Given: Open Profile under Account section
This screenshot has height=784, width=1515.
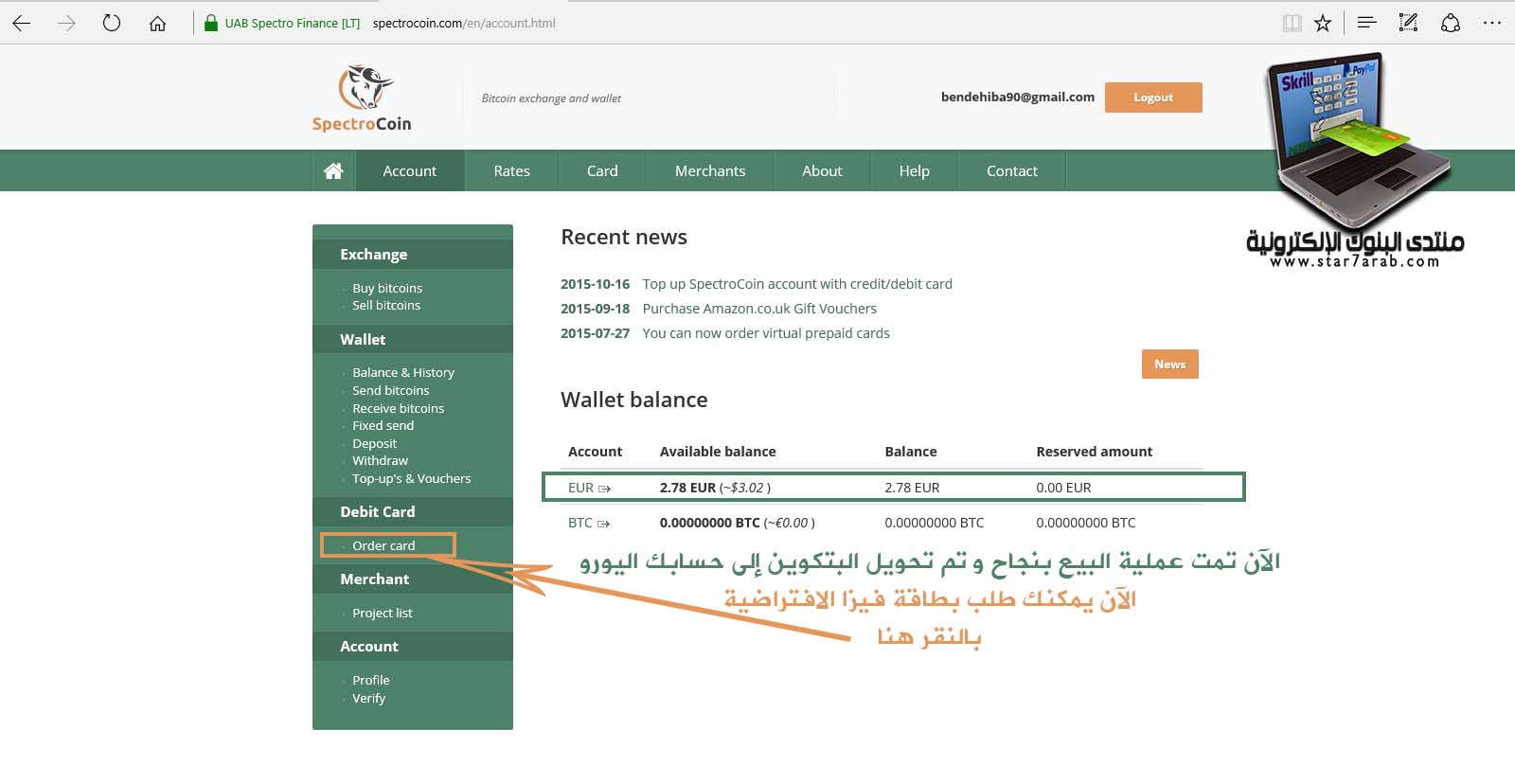Looking at the screenshot, I should (x=371, y=680).
